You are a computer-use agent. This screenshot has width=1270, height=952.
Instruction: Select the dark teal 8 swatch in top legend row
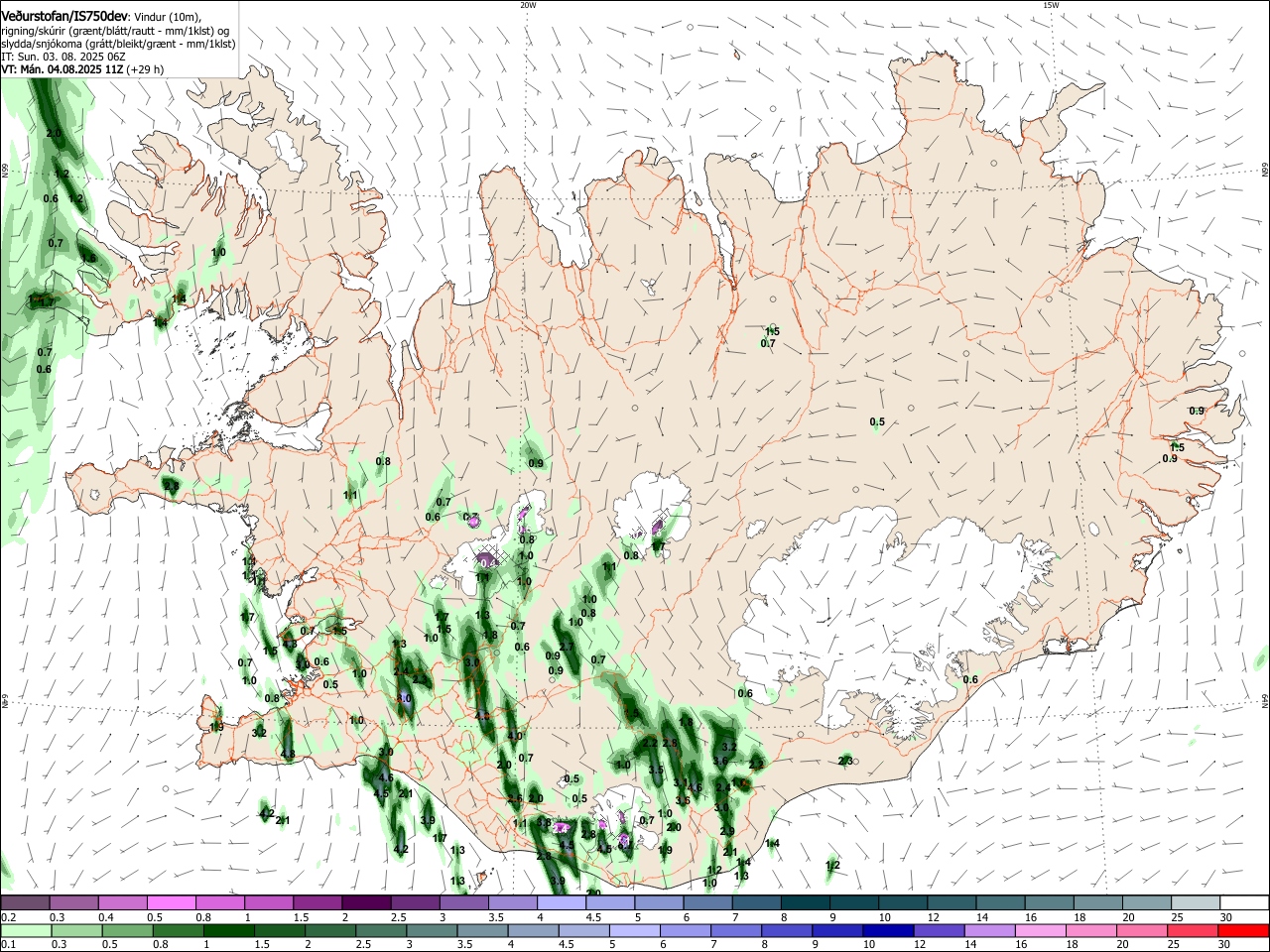click(x=806, y=902)
